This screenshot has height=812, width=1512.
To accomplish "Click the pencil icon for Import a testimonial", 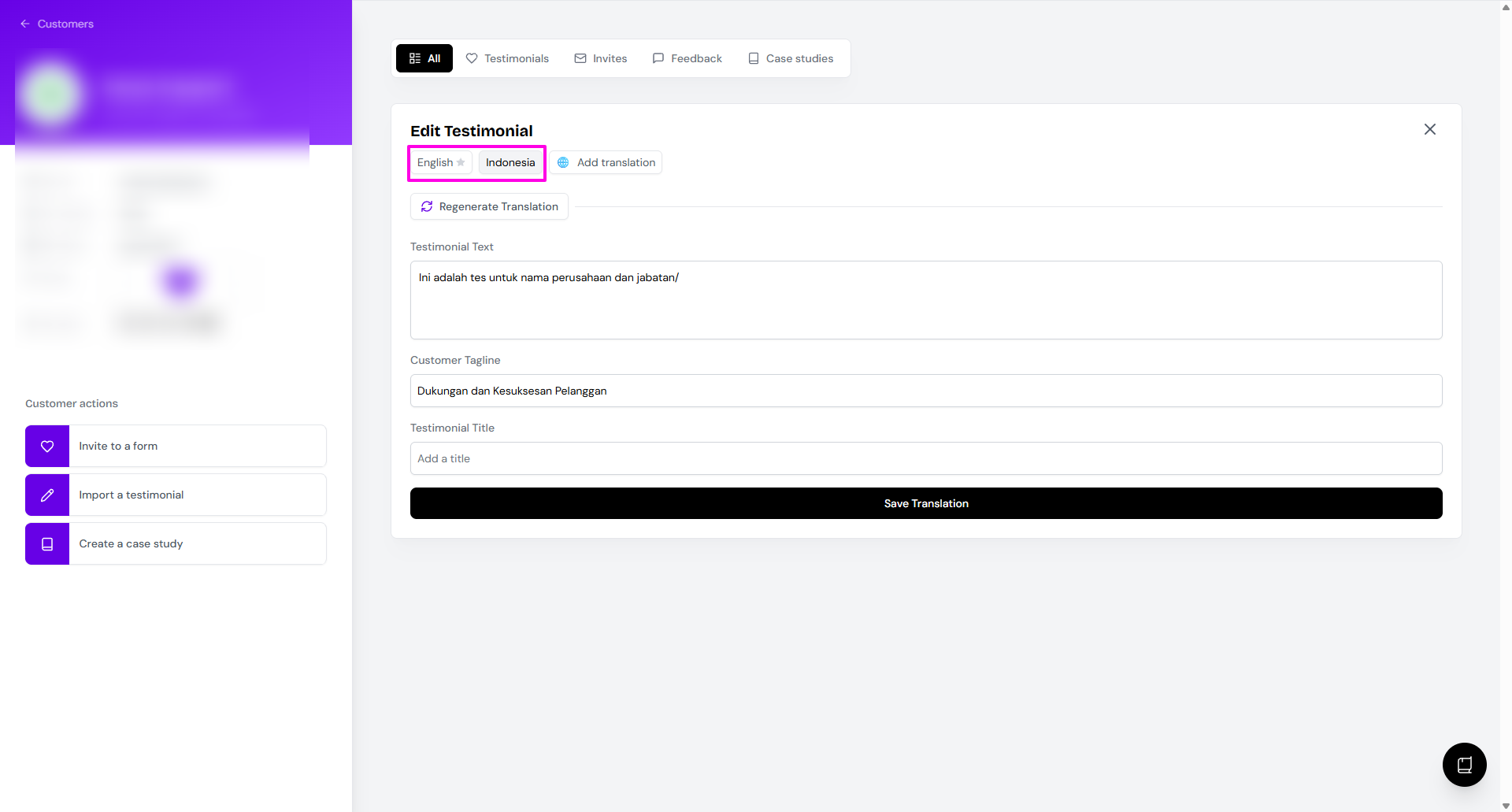I will click(47, 495).
